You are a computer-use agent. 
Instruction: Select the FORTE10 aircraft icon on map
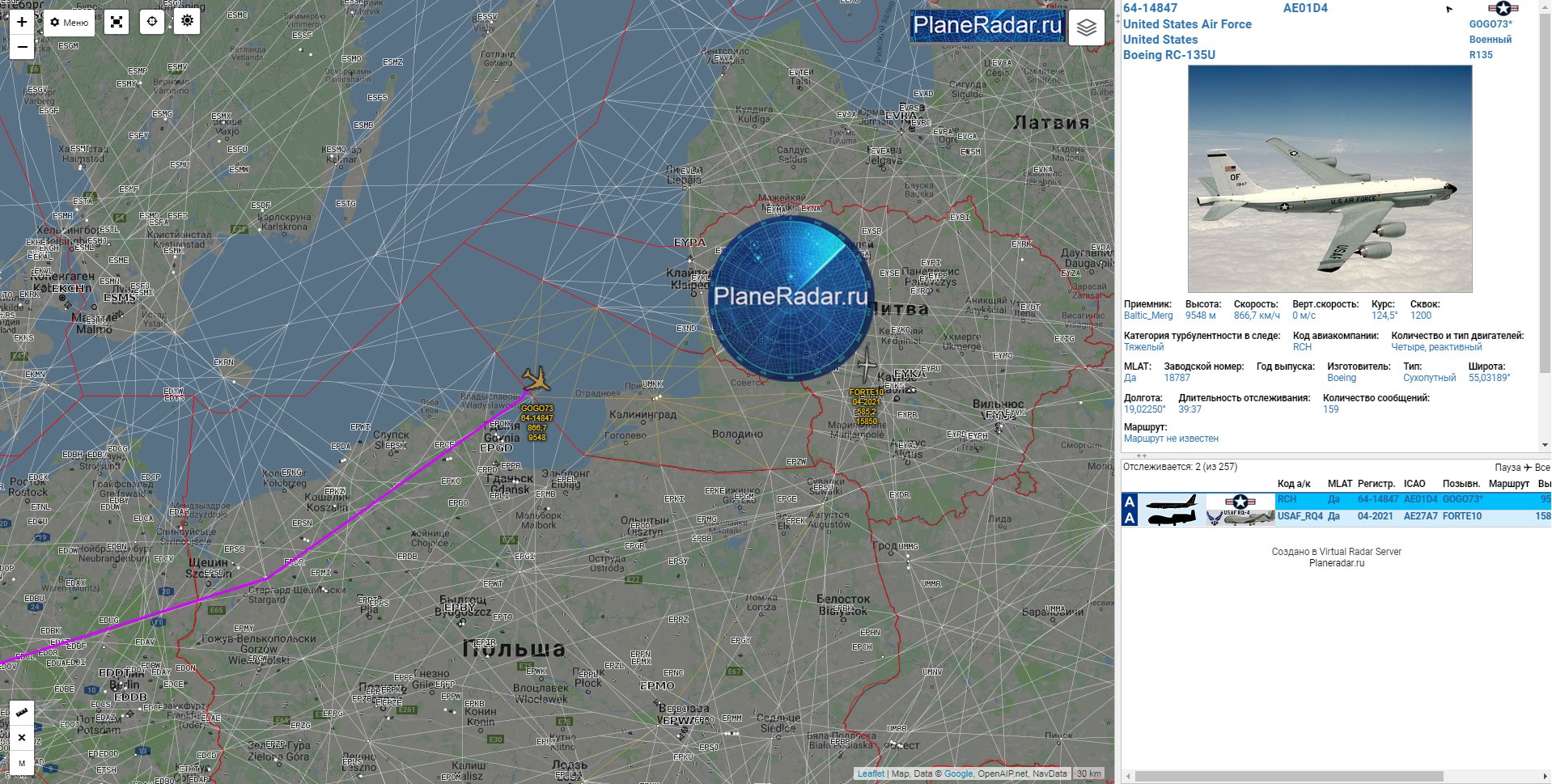pos(867,365)
